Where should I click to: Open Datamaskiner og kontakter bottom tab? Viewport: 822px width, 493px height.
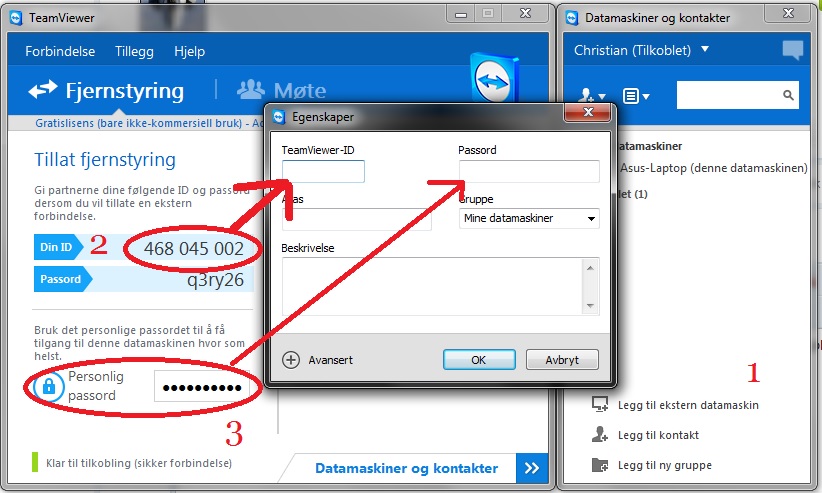point(406,468)
